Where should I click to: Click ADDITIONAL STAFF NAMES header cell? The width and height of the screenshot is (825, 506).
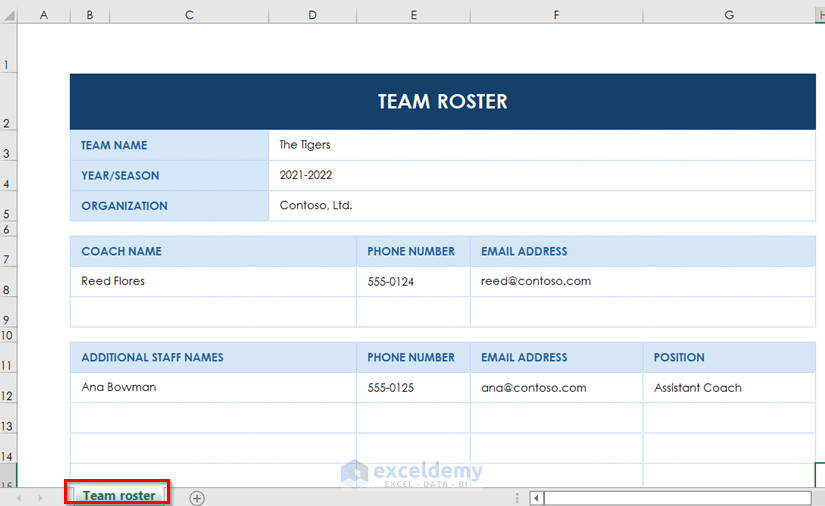pos(213,358)
